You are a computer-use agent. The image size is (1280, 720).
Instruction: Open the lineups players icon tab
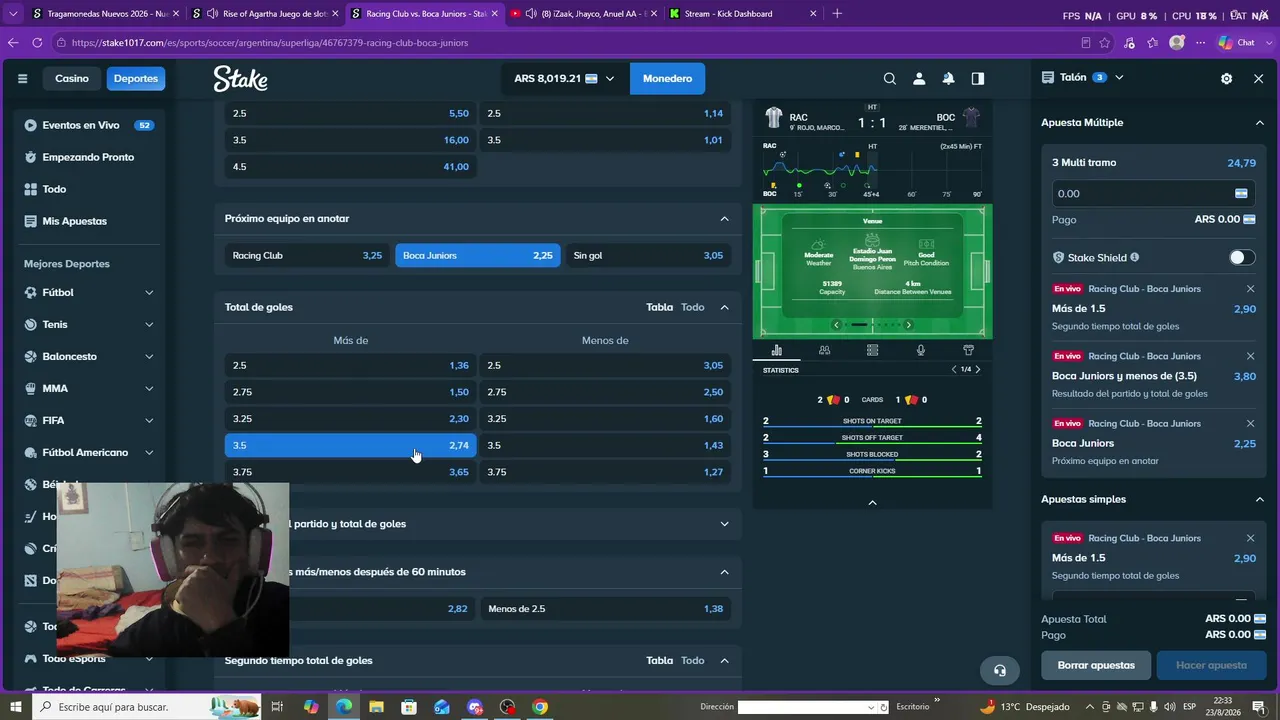(824, 350)
